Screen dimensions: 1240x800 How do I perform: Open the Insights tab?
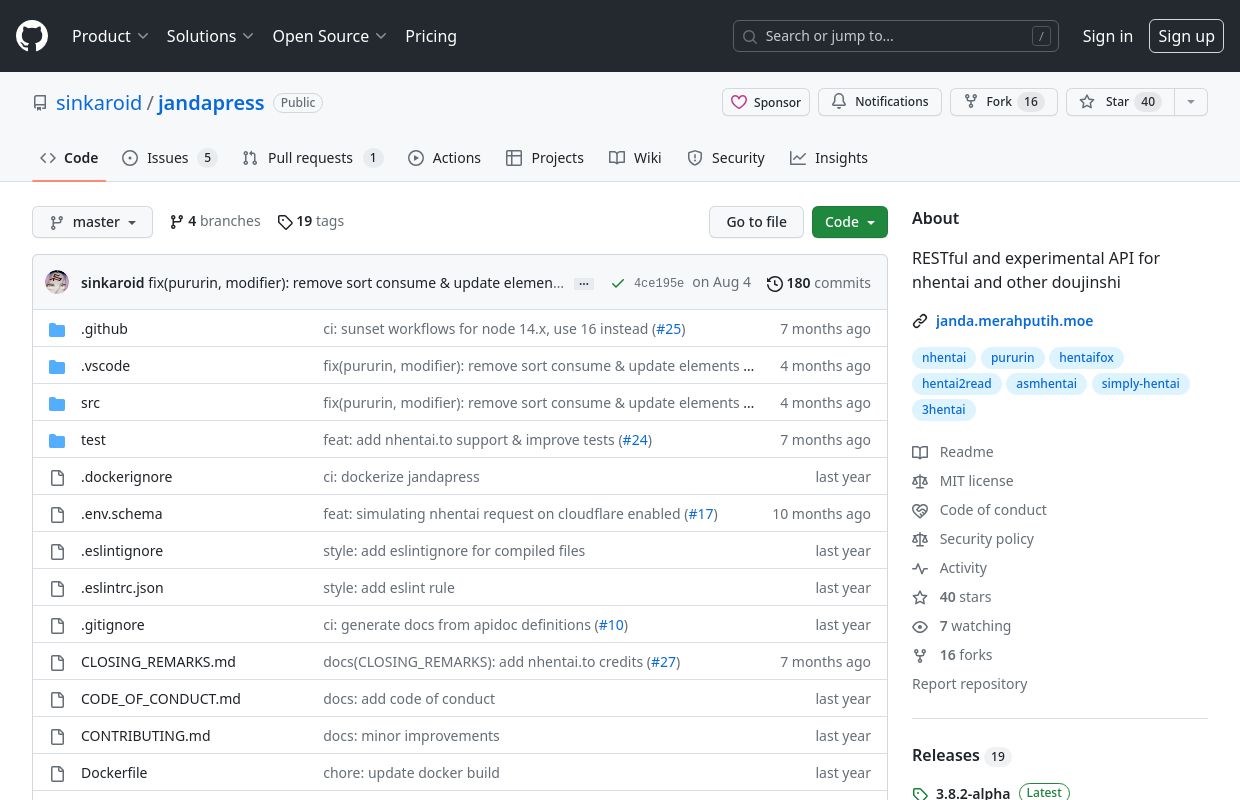[828, 158]
